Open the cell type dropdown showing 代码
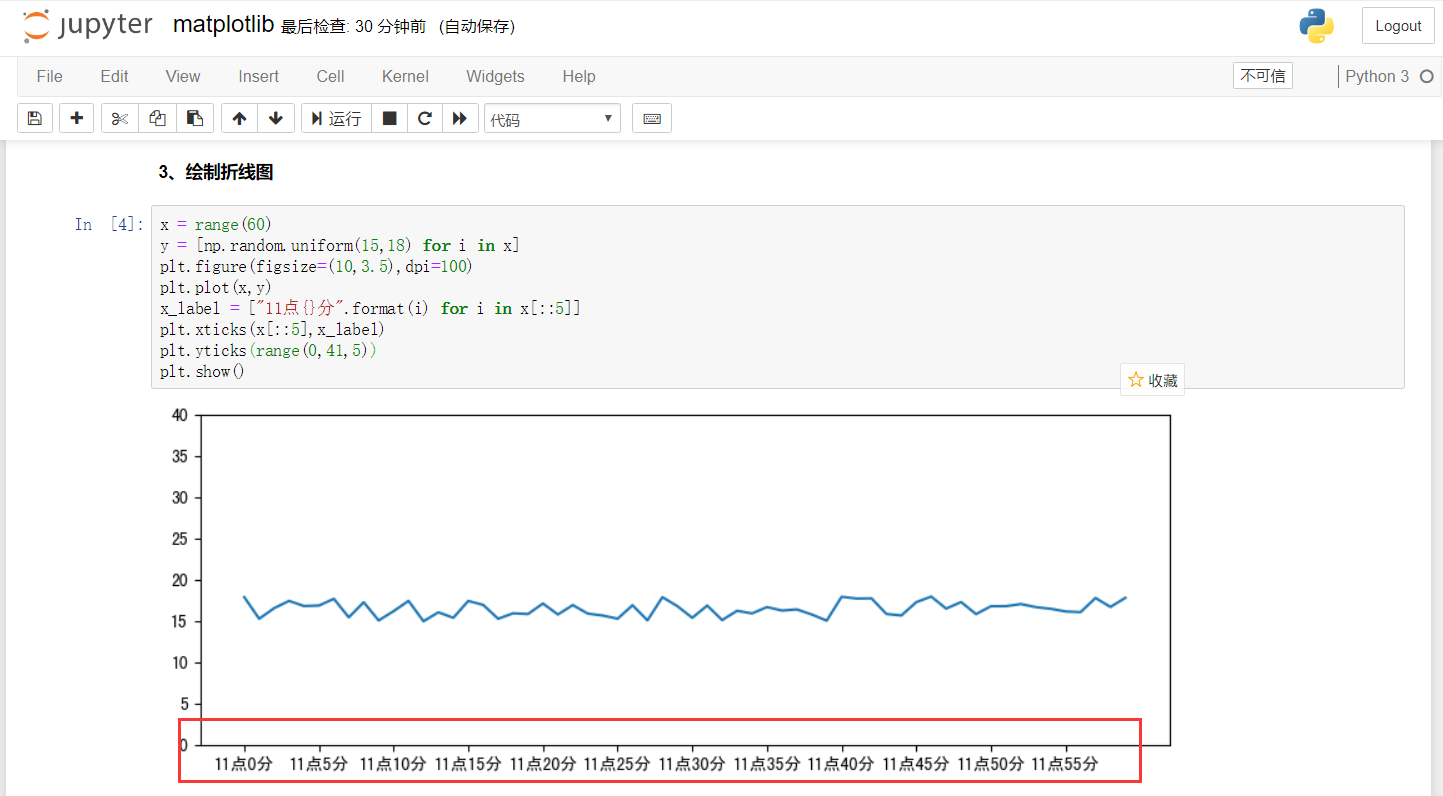The width and height of the screenshot is (1443, 796). (552, 117)
